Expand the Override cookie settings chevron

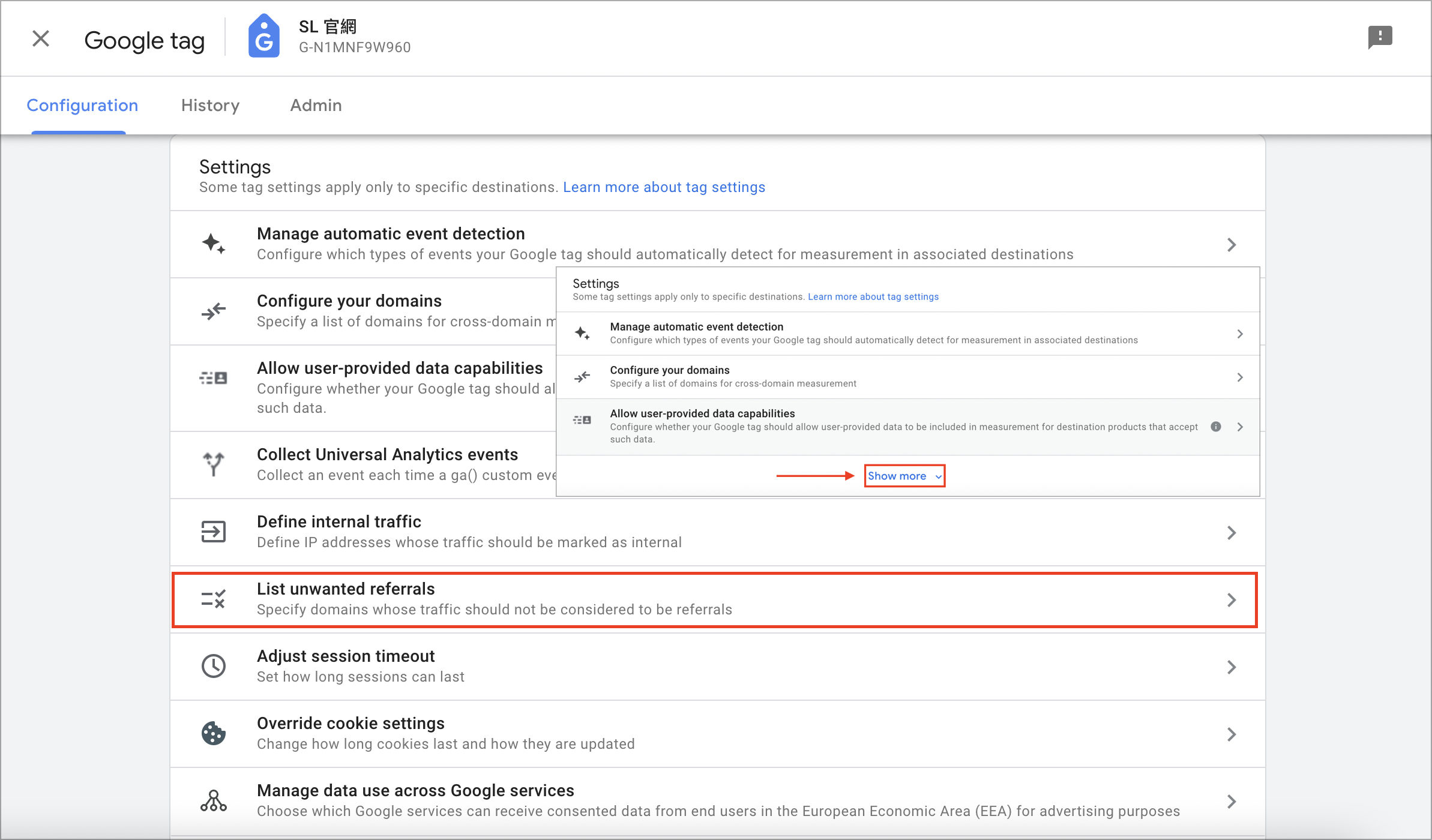coord(1232,734)
